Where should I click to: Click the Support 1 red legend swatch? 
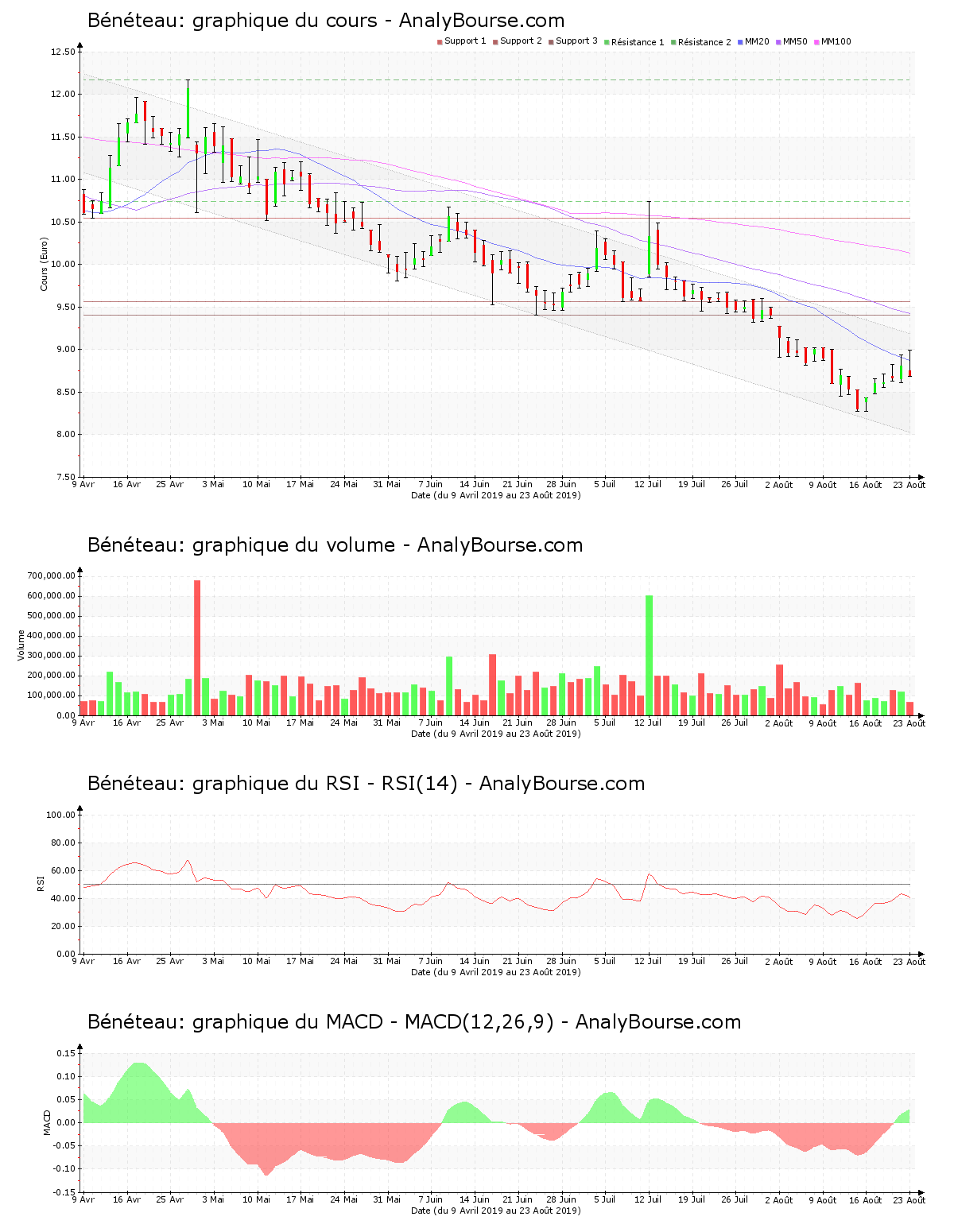[440, 42]
